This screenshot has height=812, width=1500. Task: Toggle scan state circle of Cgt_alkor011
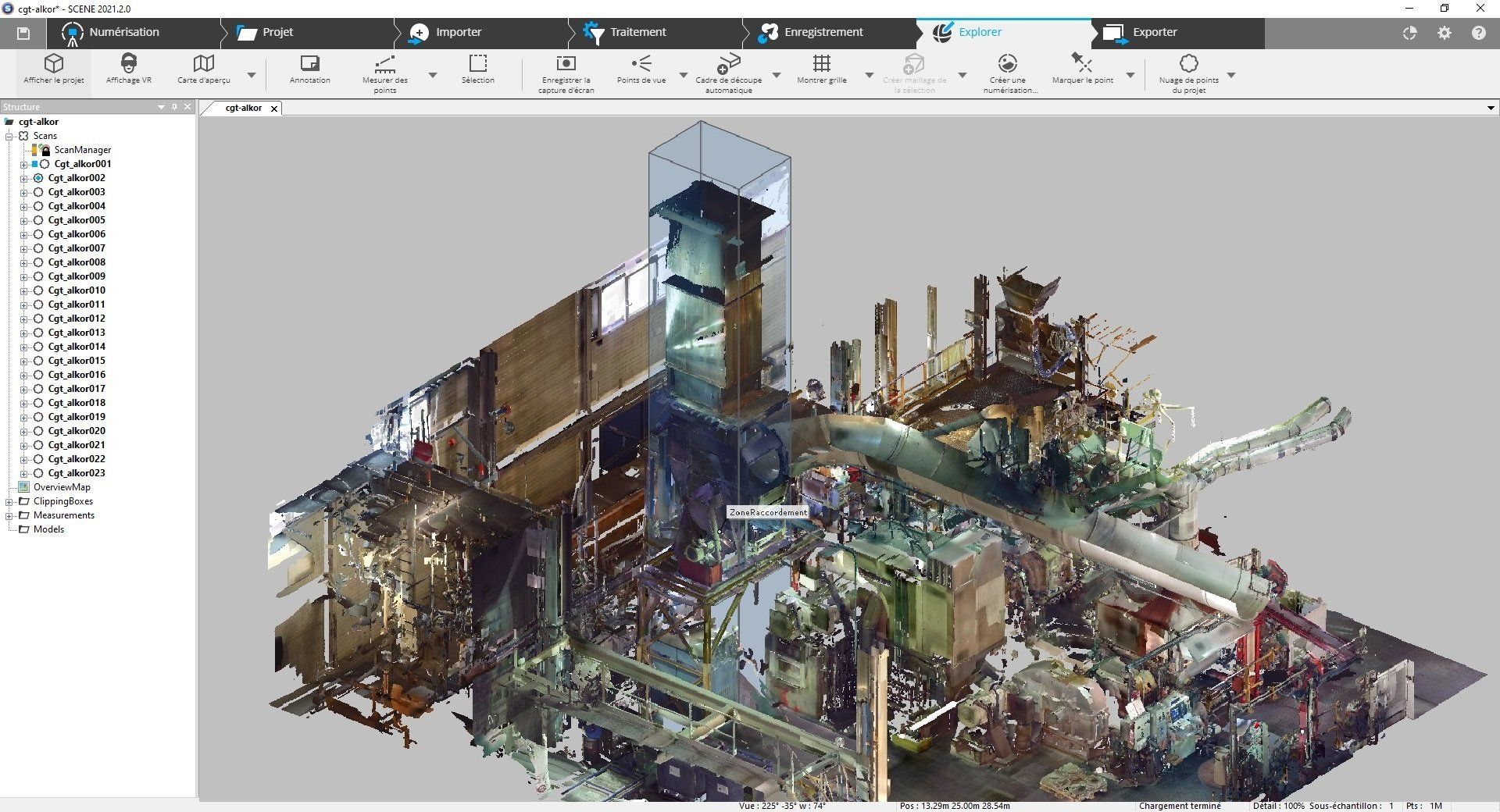pyautogui.click(x=38, y=304)
